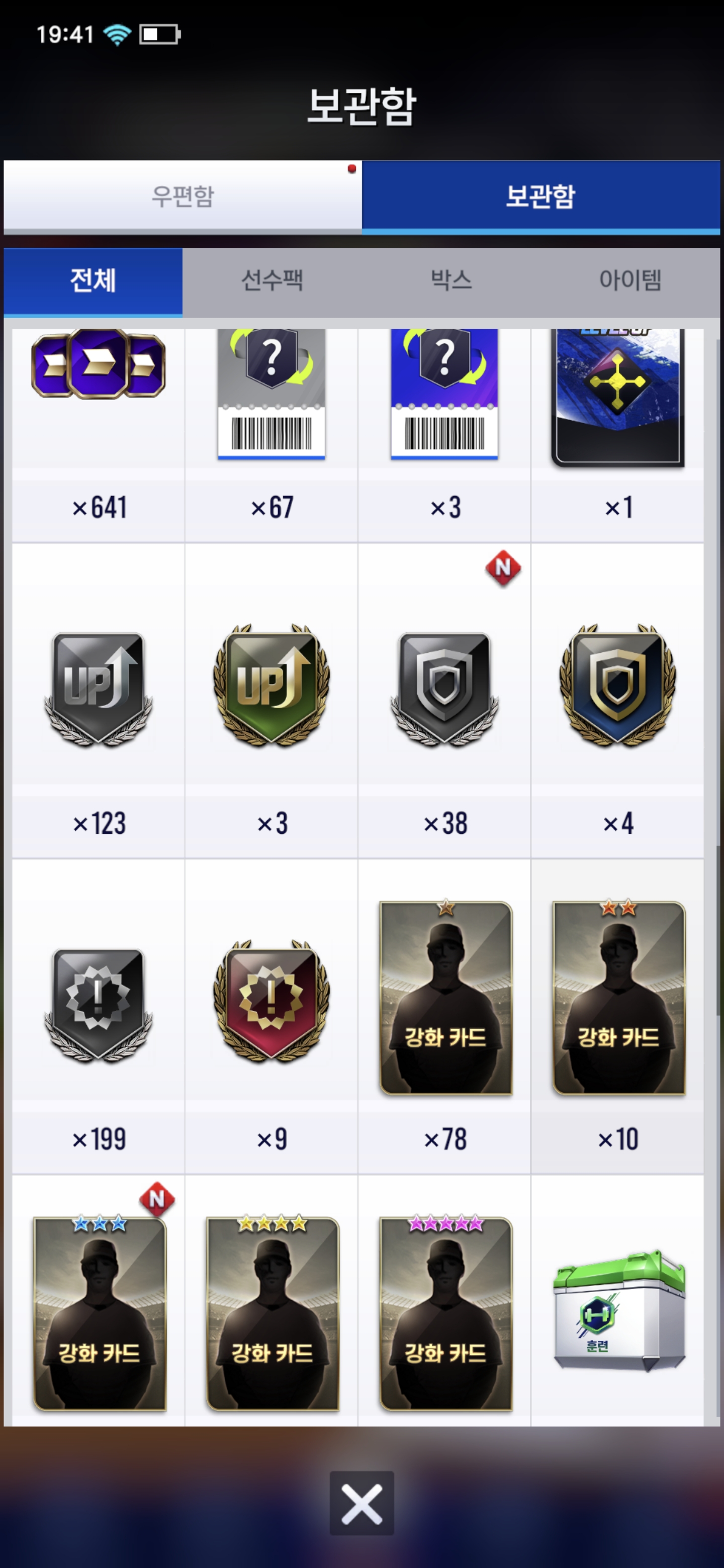
Task: Filter by the 아이템 tab
Action: click(630, 280)
